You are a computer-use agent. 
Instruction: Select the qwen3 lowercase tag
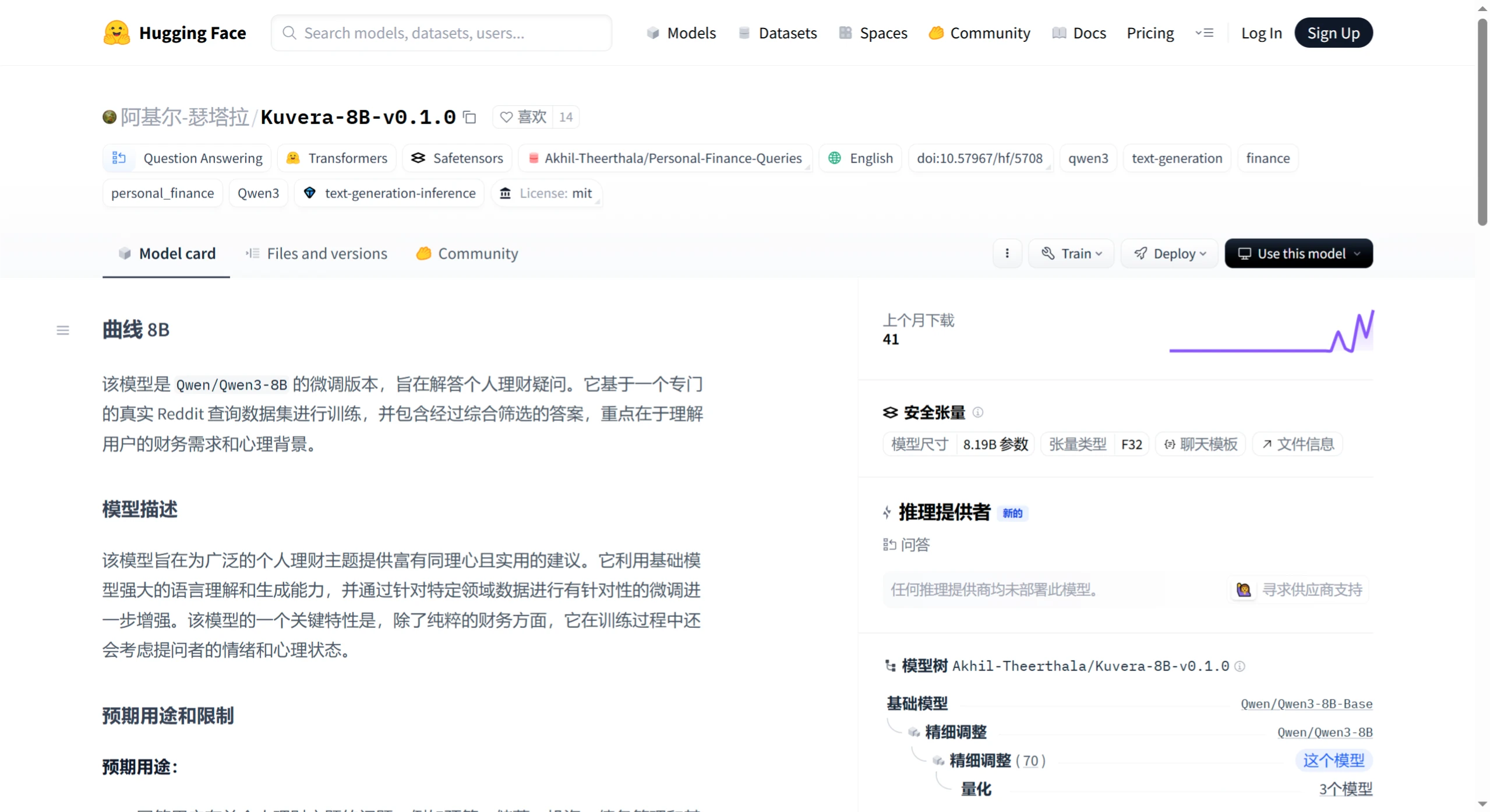[1088, 158]
